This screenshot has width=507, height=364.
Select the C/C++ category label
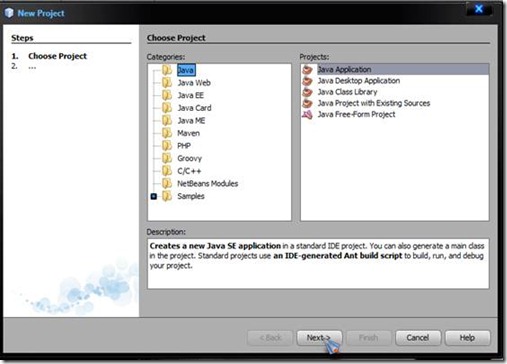click(189, 171)
